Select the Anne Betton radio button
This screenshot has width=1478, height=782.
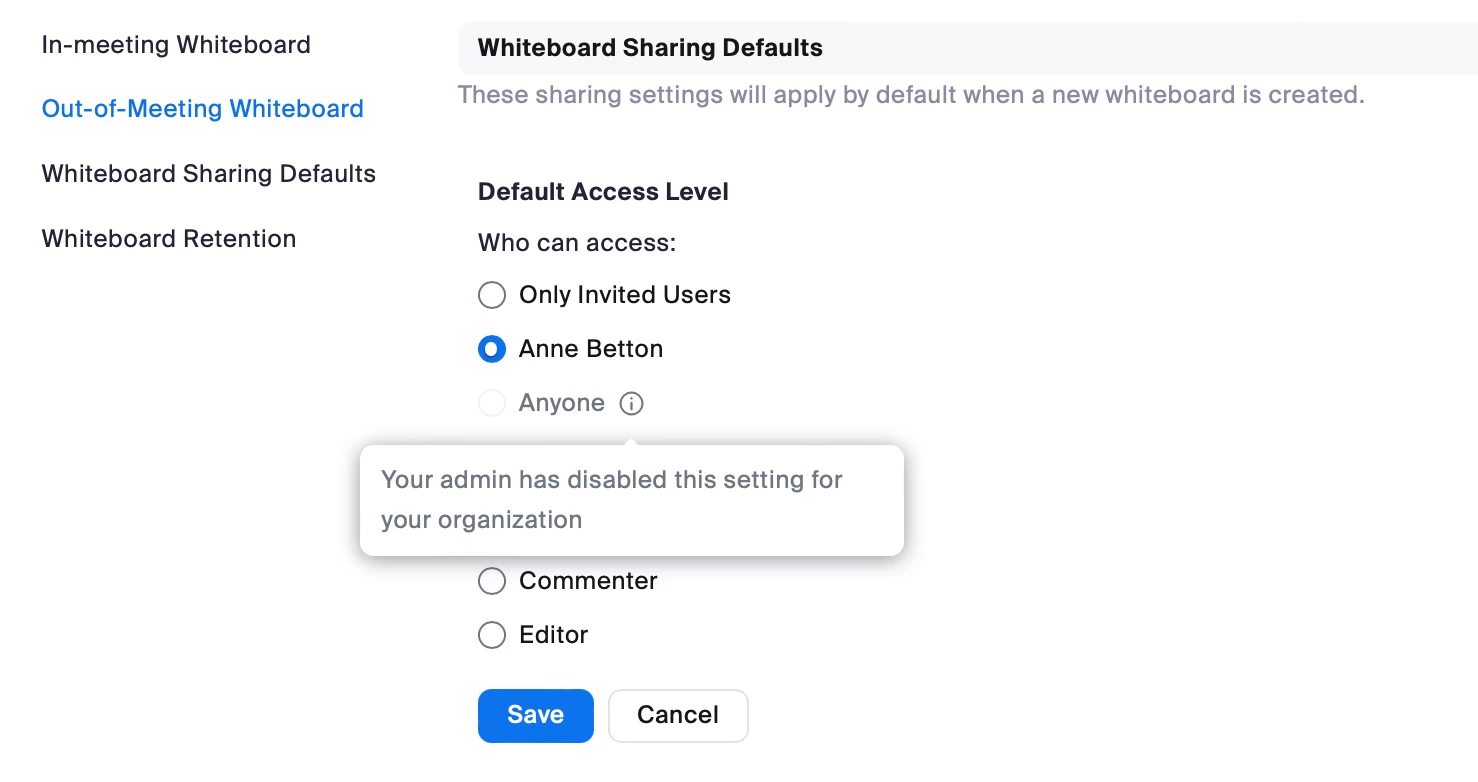492,349
